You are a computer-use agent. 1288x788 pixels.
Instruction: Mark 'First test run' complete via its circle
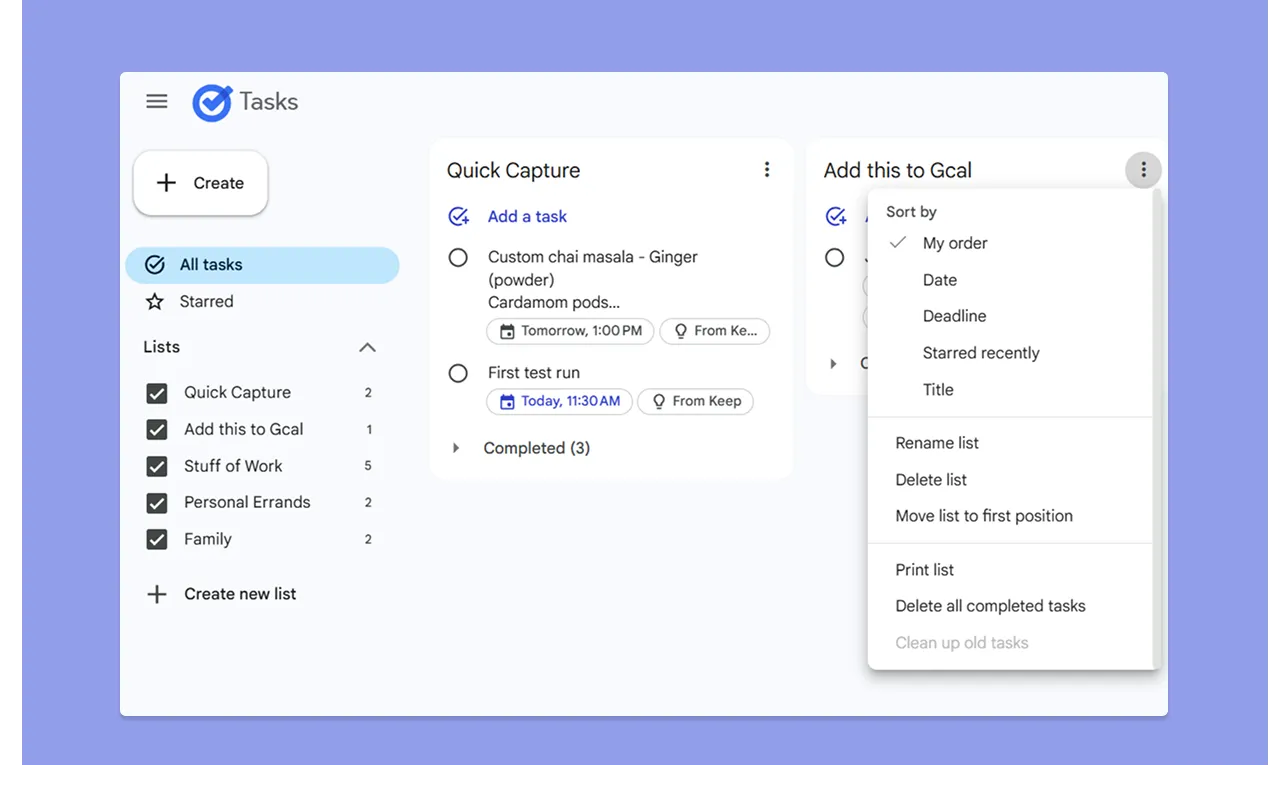pos(458,372)
